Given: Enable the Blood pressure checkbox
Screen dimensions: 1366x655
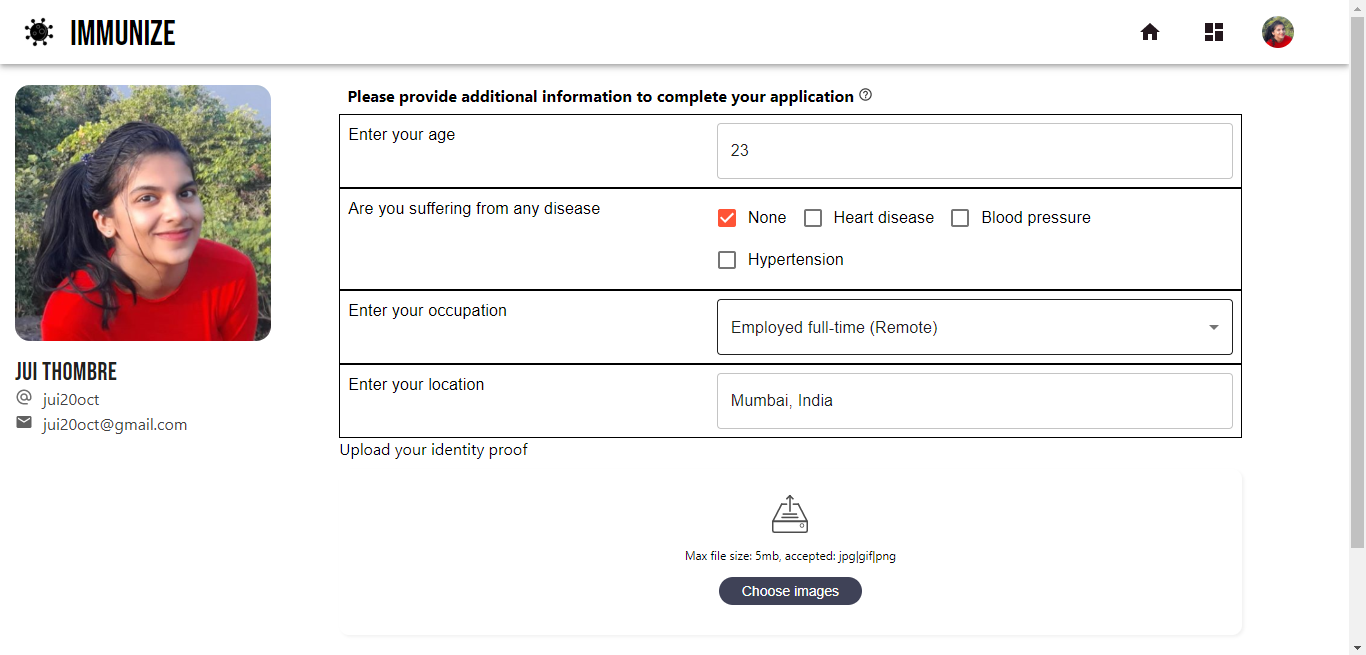Looking at the screenshot, I should point(960,218).
